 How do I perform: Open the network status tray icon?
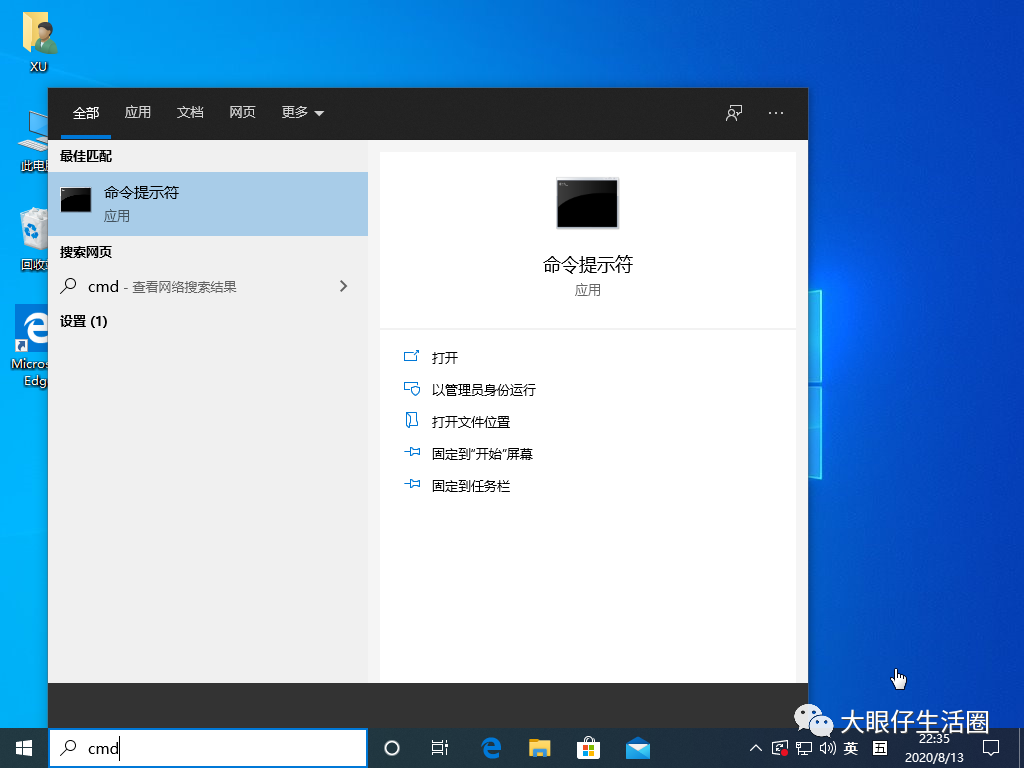801,747
